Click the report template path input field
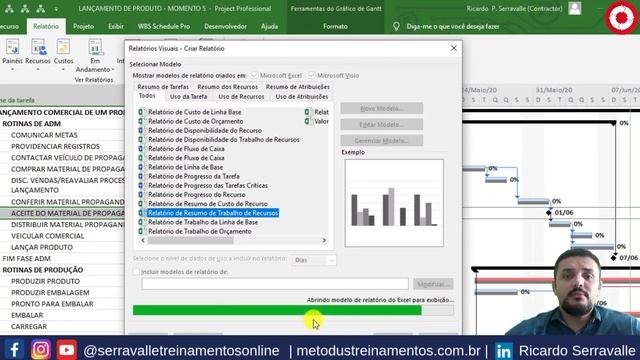This screenshot has height=360, width=640. pos(275,284)
